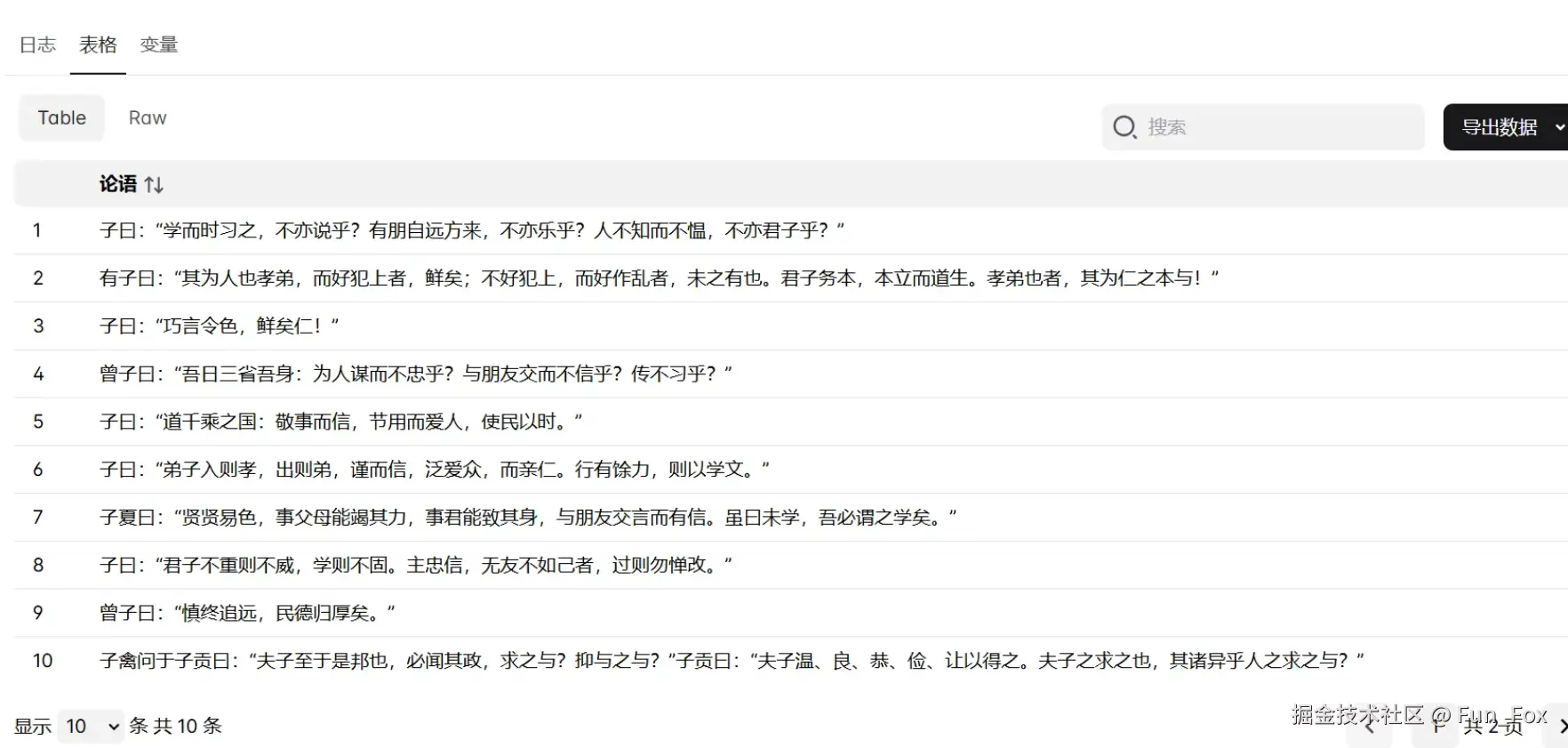Click the search magnifier icon
The image size is (1568, 748).
(x=1124, y=127)
